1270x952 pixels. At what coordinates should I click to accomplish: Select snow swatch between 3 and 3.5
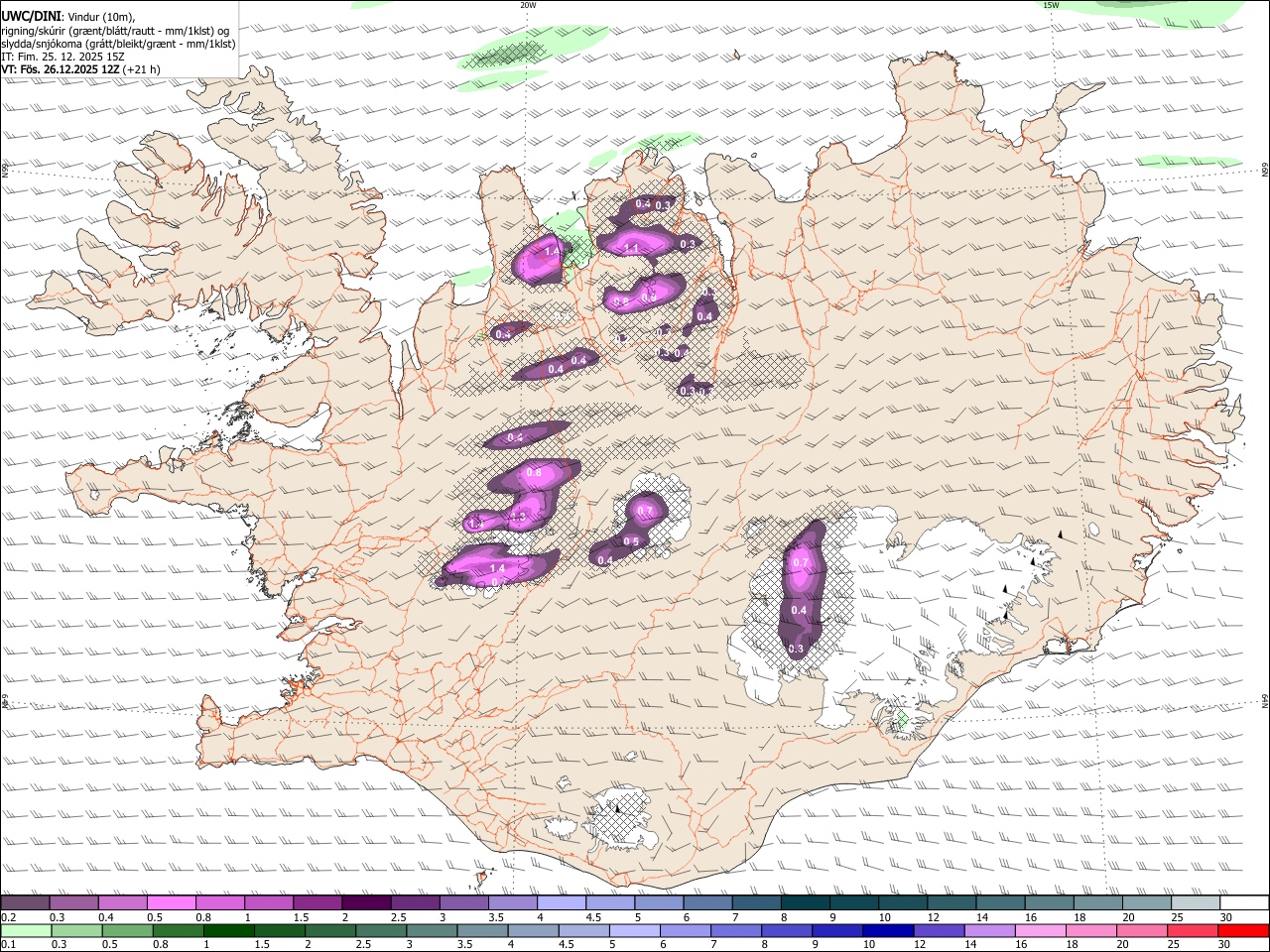pos(462,903)
